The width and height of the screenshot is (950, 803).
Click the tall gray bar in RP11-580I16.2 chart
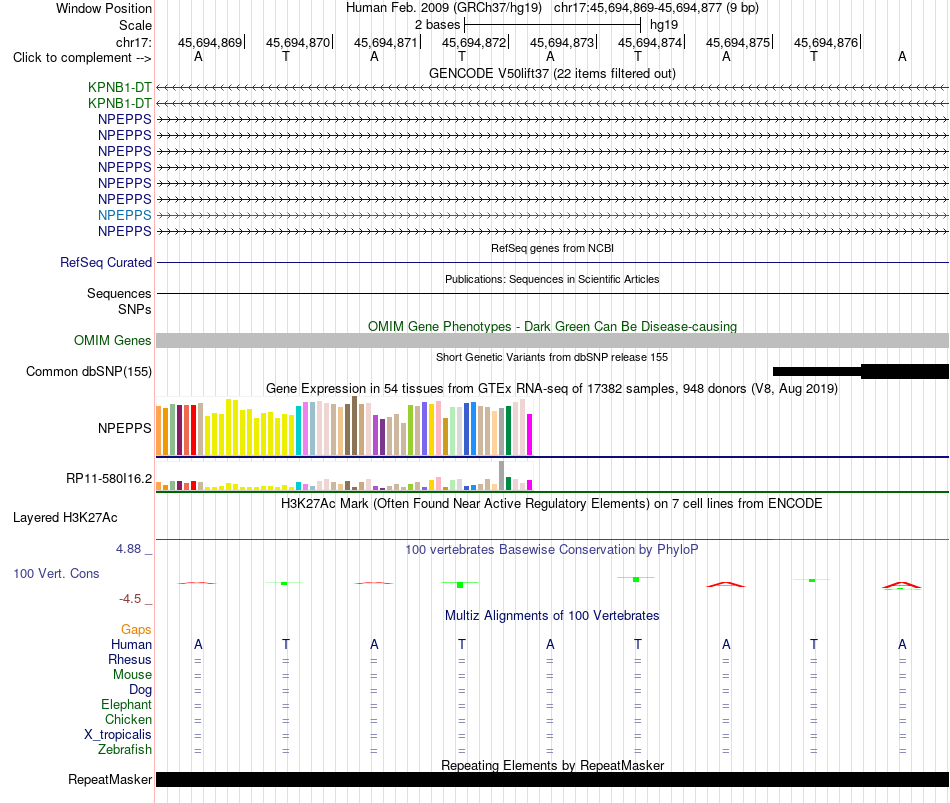tap(502, 476)
